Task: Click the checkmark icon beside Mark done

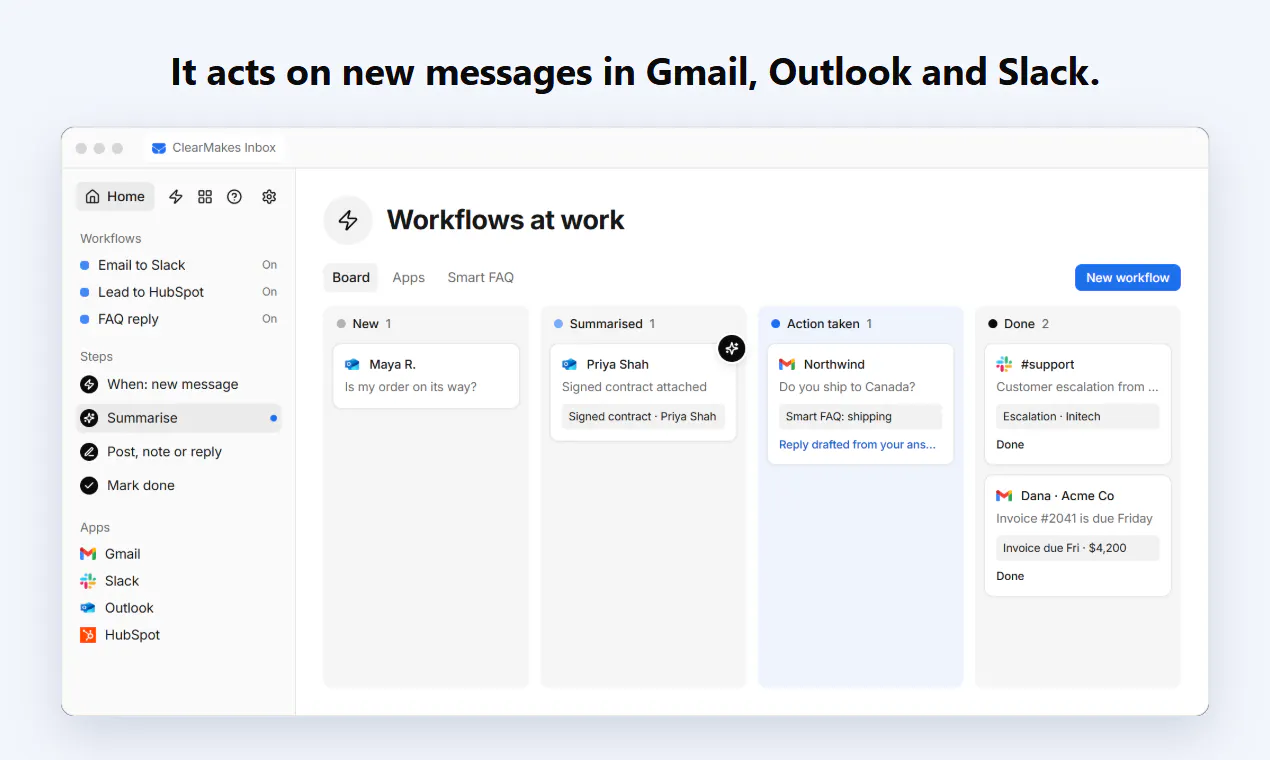Action: (x=89, y=485)
